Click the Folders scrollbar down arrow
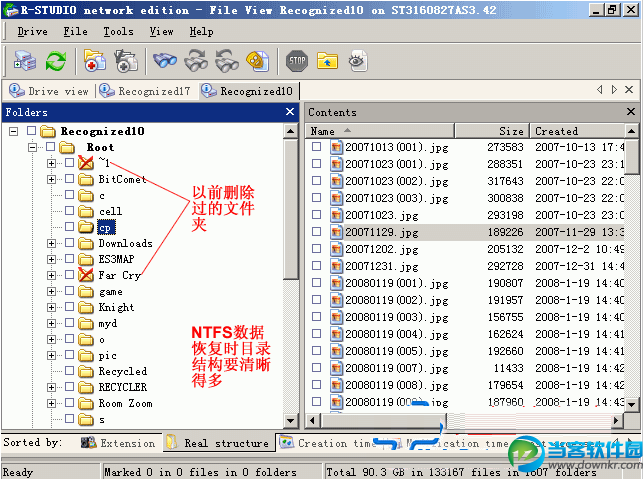This screenshot has height=479, width=644. point(290,421)
